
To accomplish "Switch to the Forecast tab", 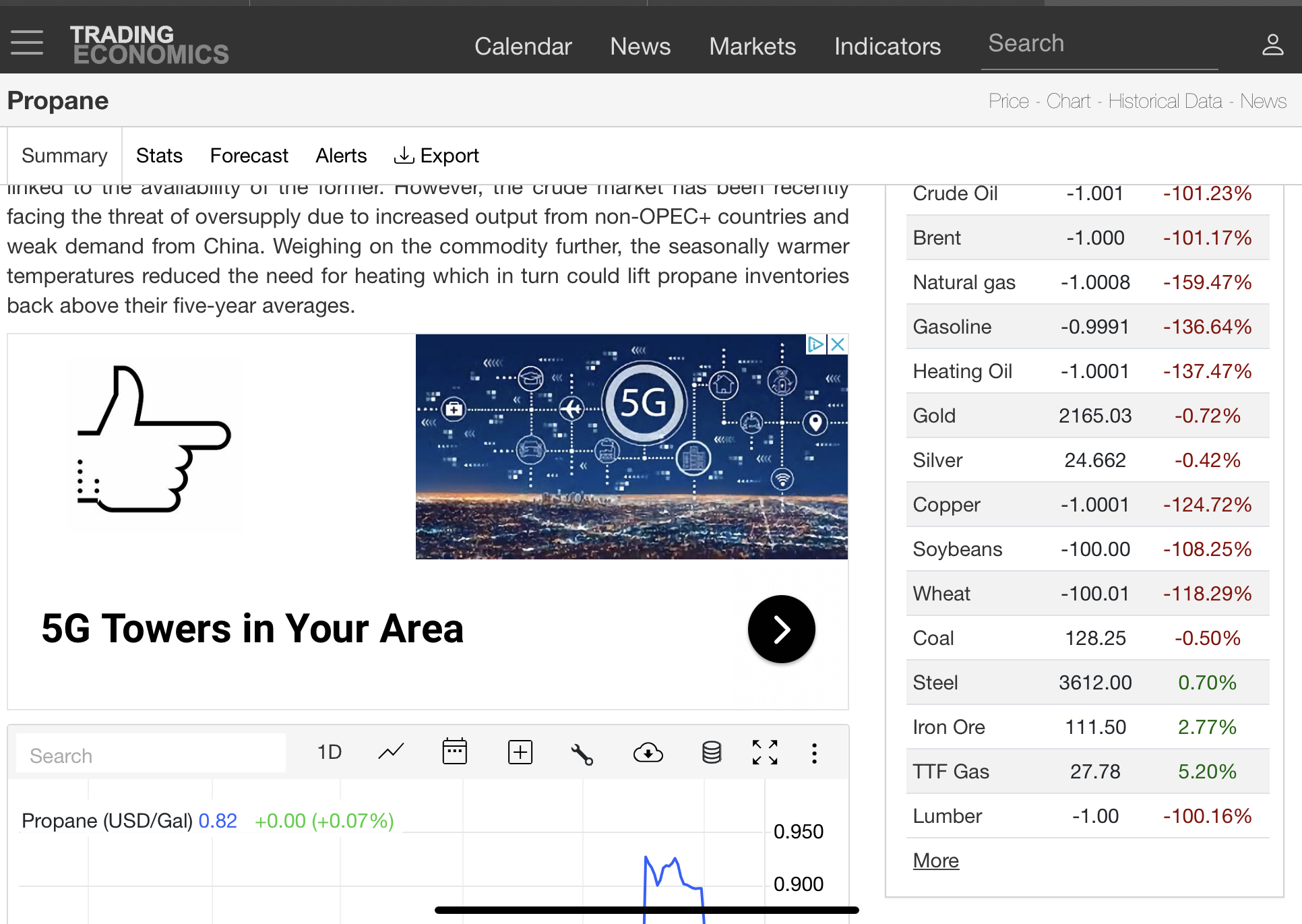I will 249,156.
